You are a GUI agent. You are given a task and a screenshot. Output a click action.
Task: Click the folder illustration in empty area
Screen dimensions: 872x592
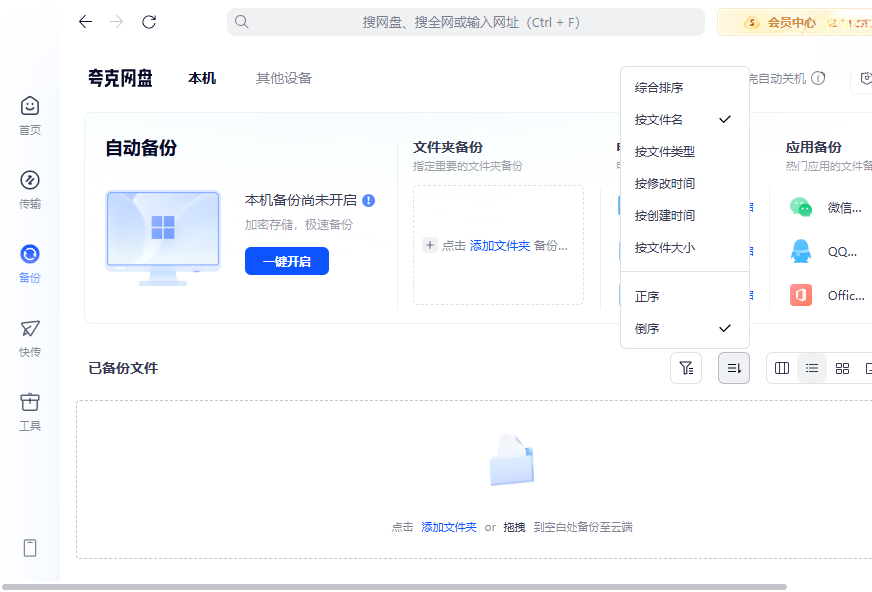click(x=512, y=461)
